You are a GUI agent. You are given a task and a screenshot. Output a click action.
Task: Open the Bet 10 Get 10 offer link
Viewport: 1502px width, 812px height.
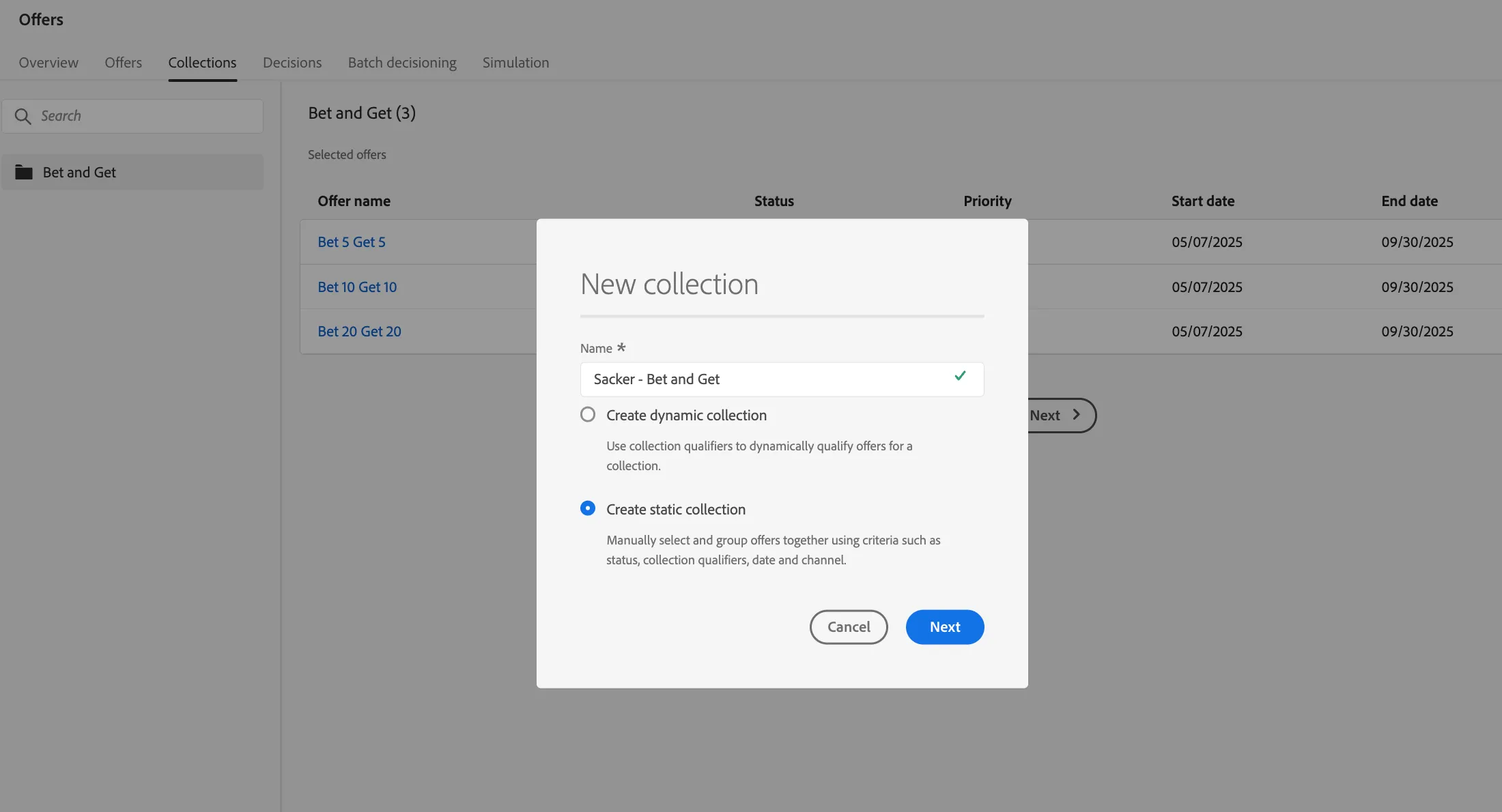tap(357, 287)
